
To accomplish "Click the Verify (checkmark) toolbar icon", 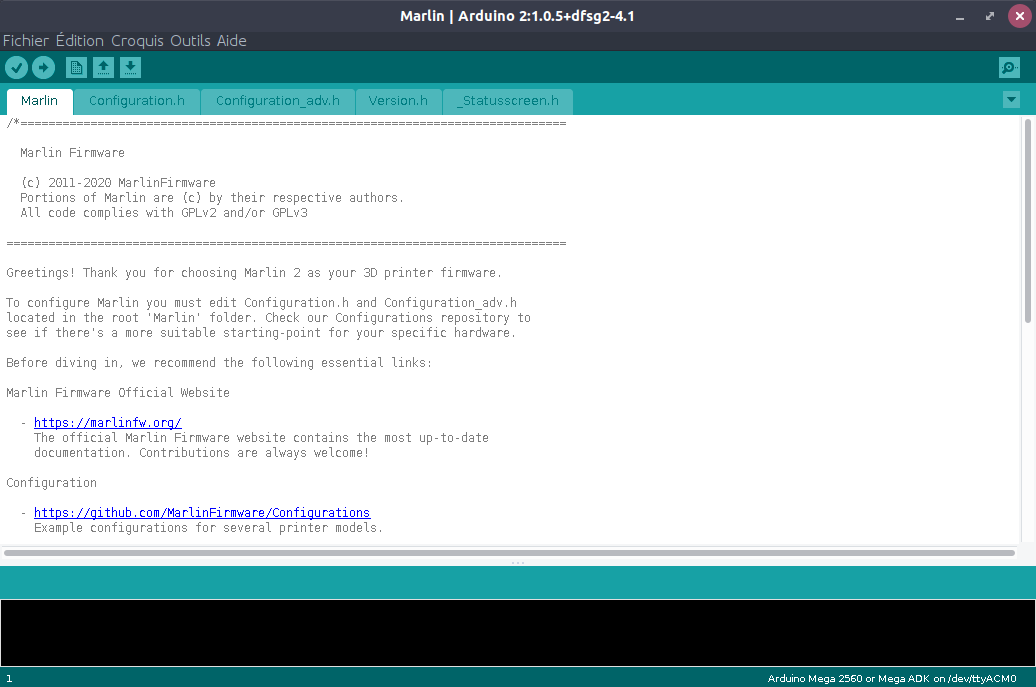I will coord(17,67).
